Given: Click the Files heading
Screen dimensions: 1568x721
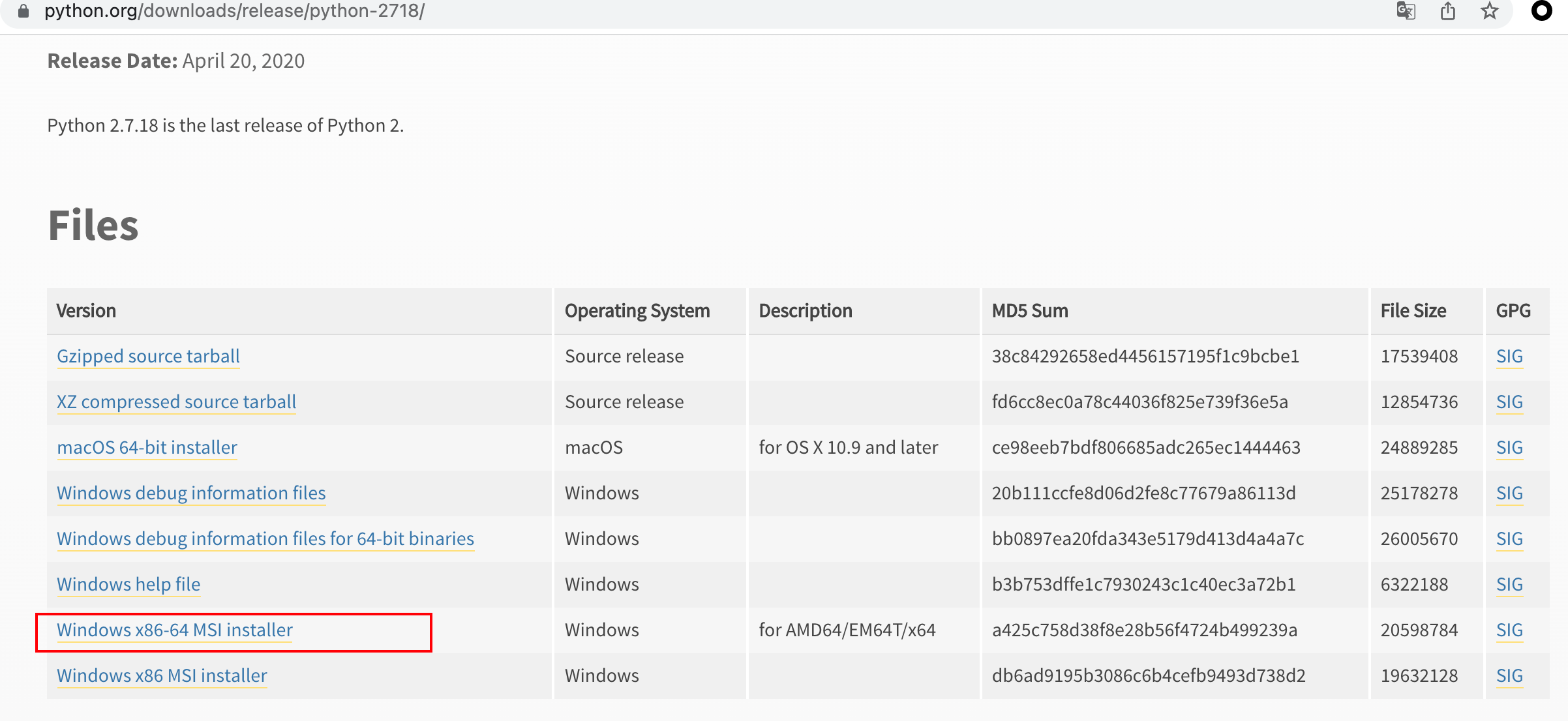Looking at the screenshot, I should pos(93,226).
